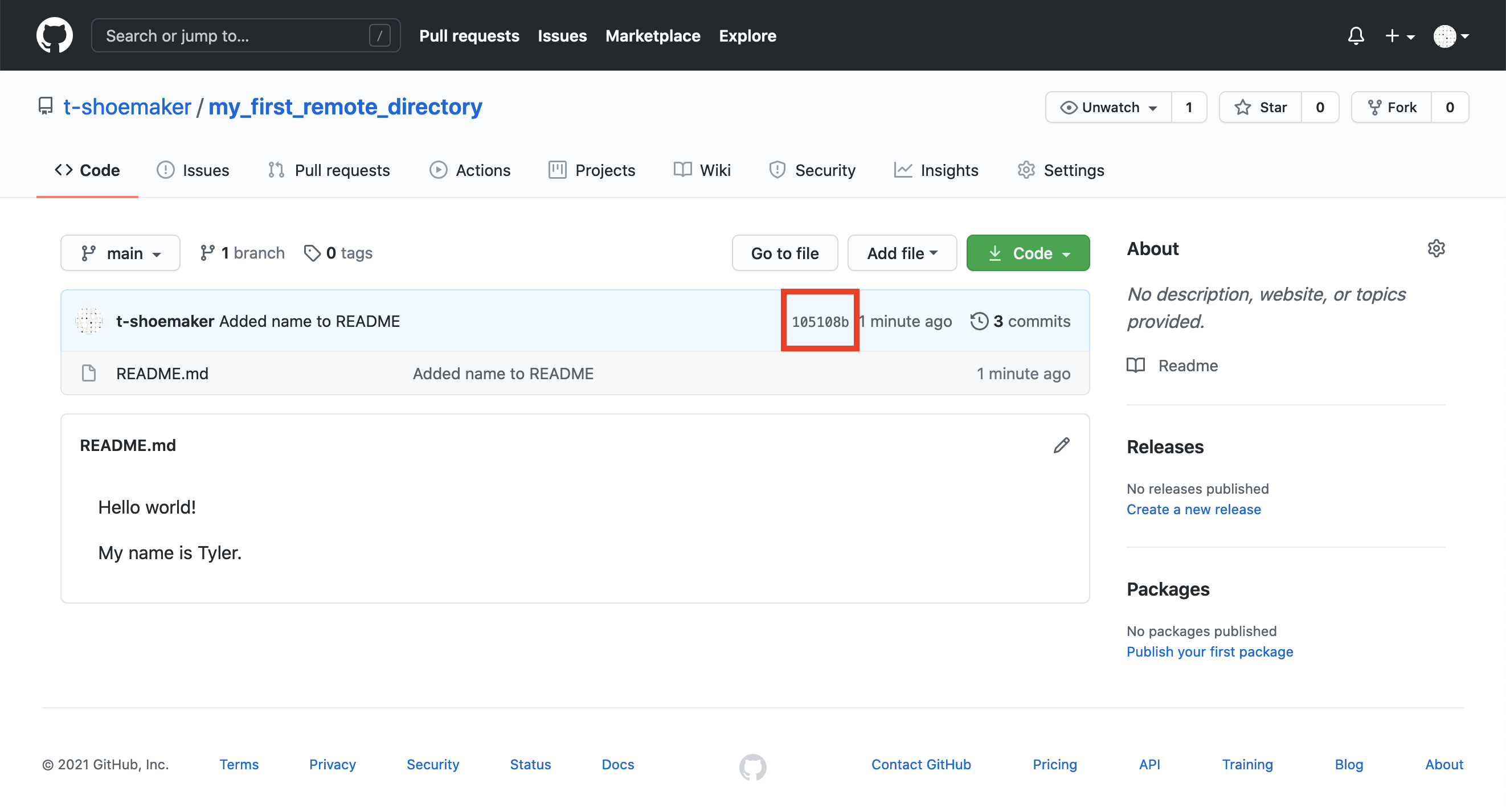Click the footer GitHub octocat icon
Screen dimensions: 1506x812
753,767
